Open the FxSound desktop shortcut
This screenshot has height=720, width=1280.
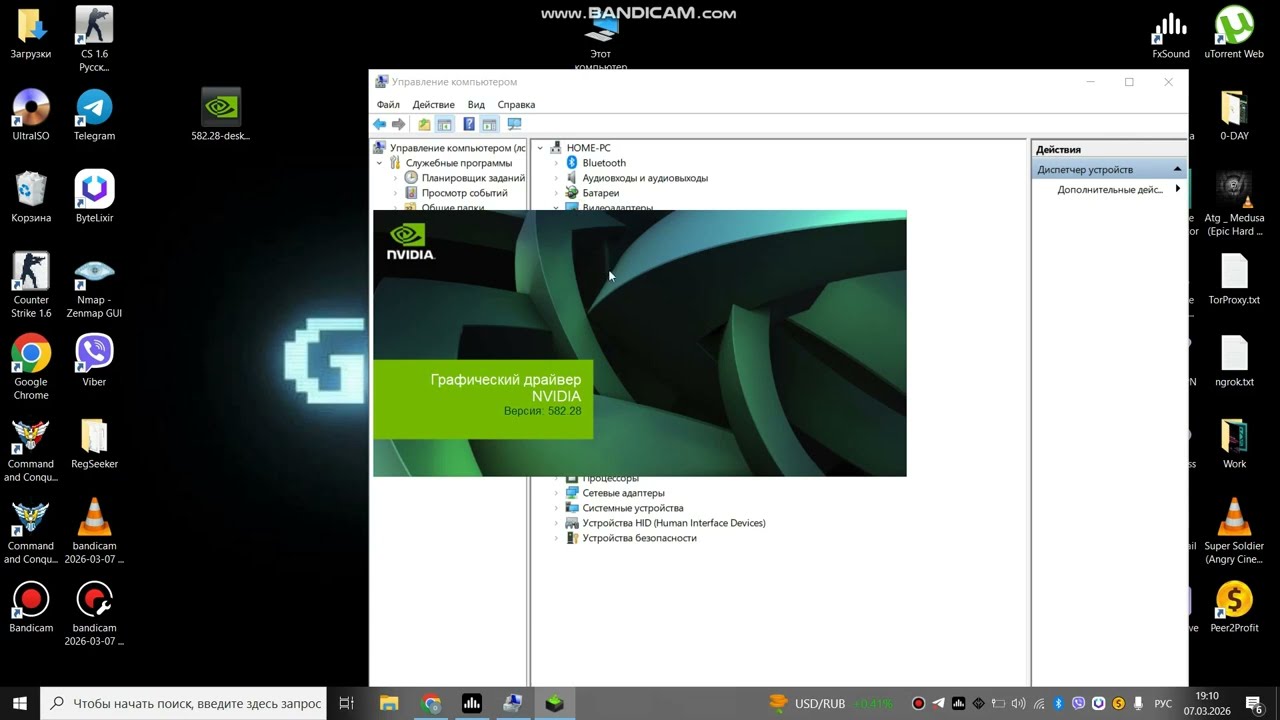pyautogui.click(x=1171, y=33)
